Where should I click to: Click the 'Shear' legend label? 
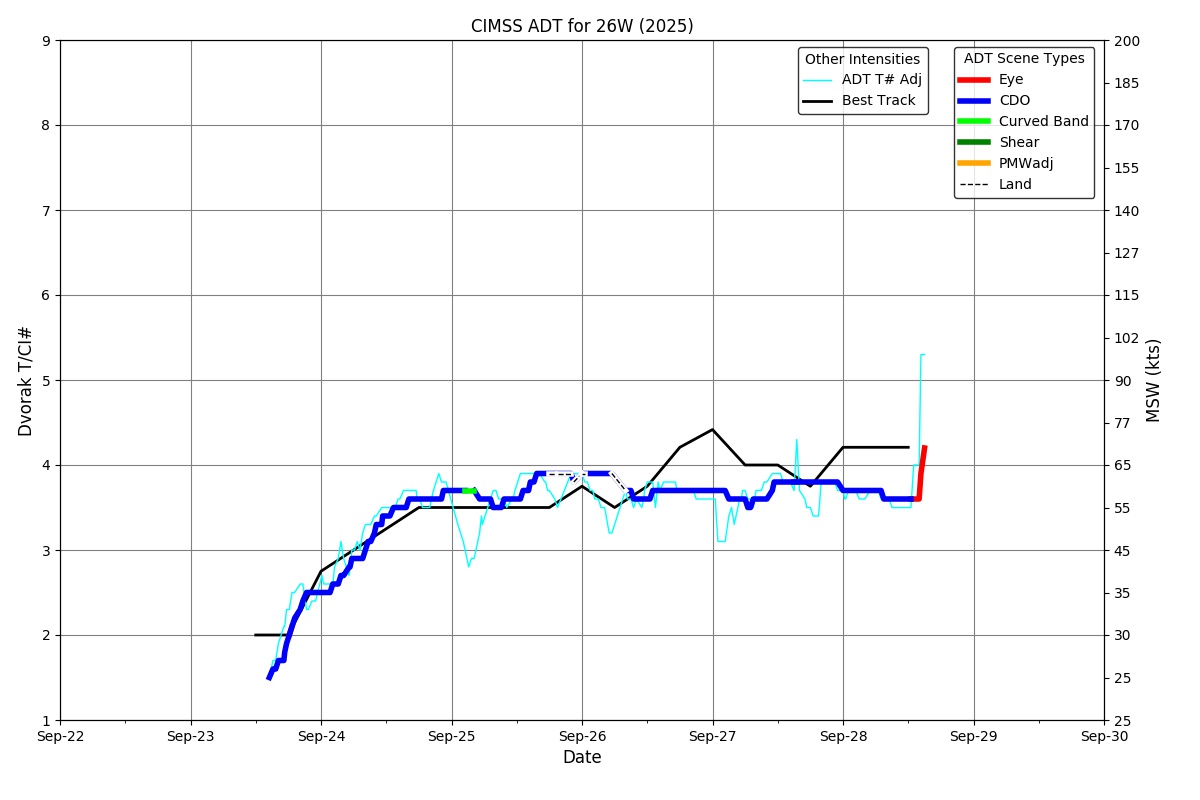point(1019,142)
